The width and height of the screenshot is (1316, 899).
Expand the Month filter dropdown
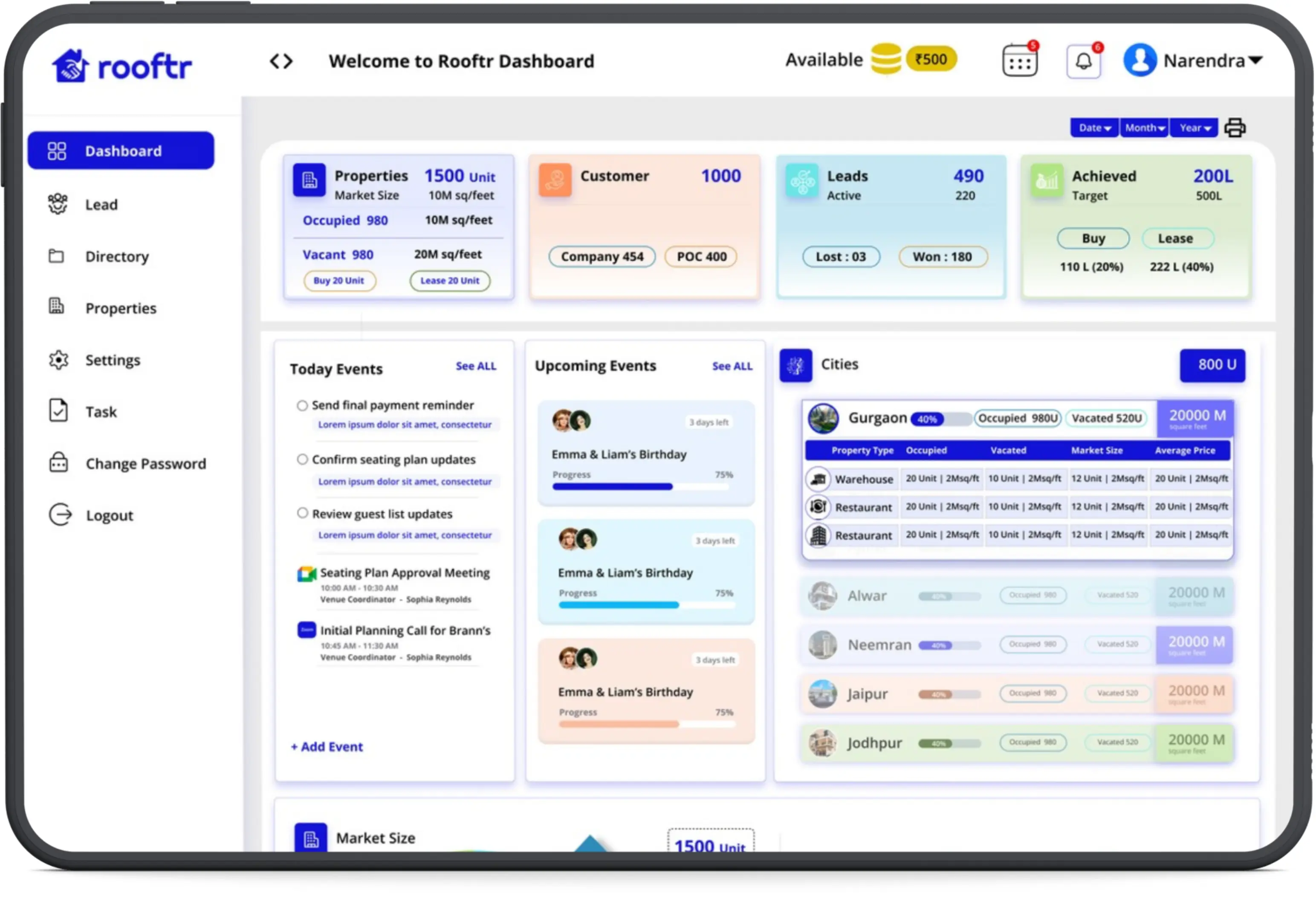click(x=1144, y=128)
